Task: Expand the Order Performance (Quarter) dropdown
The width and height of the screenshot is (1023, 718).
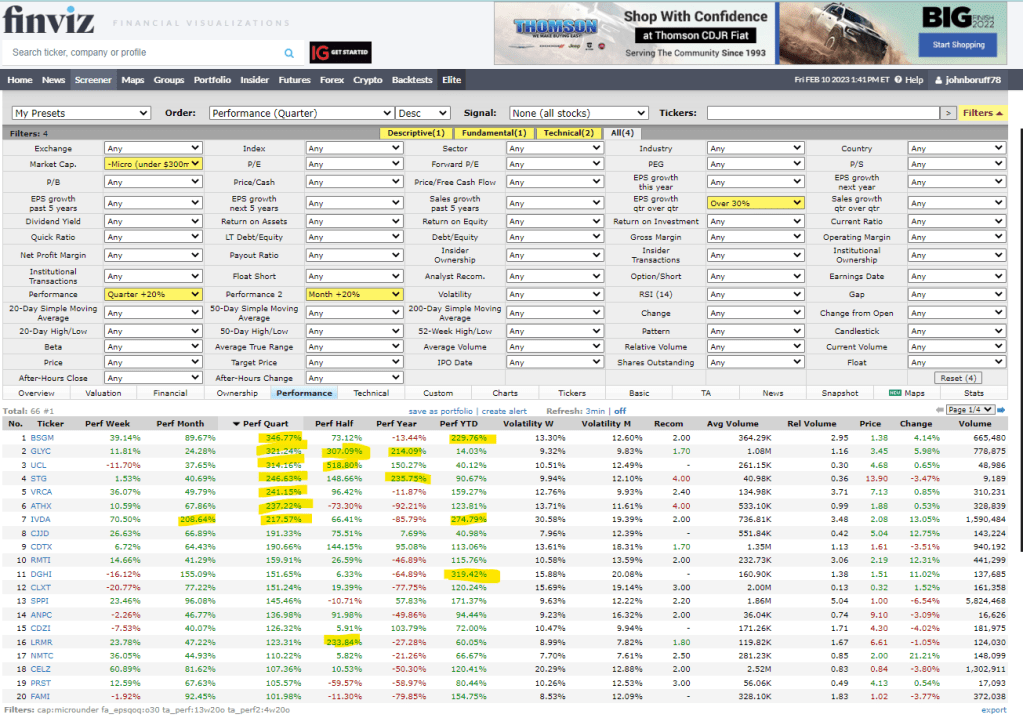Action: tap(301, 113)
